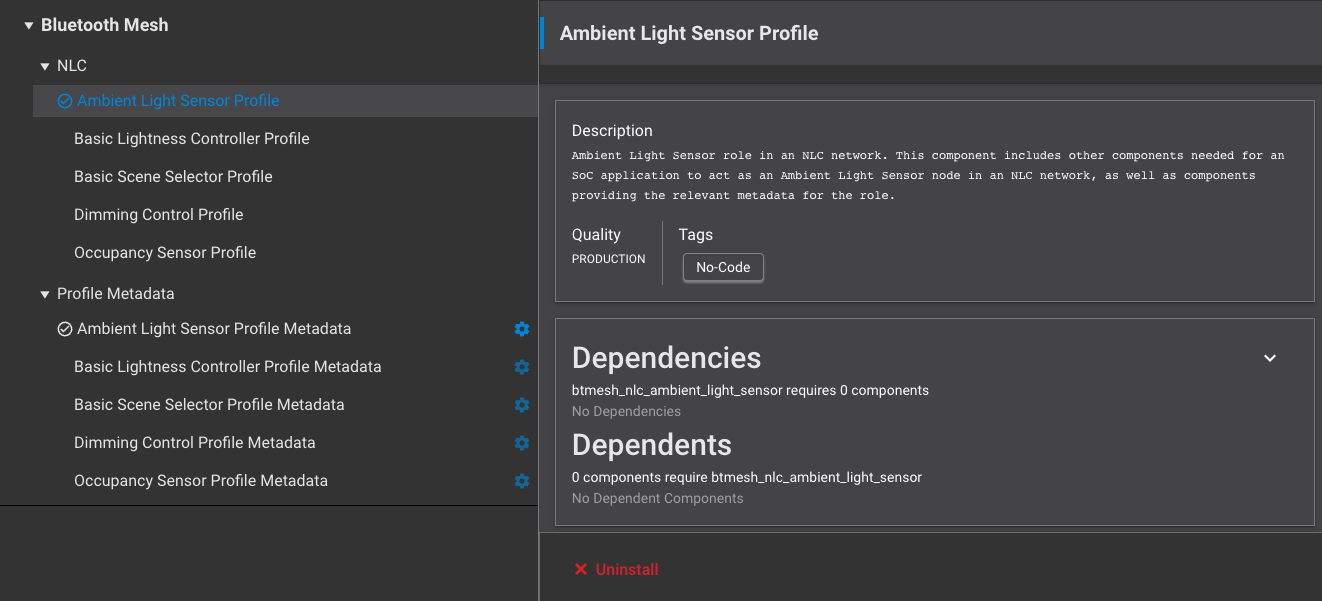This screenshot has width=1322, height=601.
Task: Select Dimming Control Profile Metadata in the sidebar
Action: pyautogui.click(x=195, y=443)
